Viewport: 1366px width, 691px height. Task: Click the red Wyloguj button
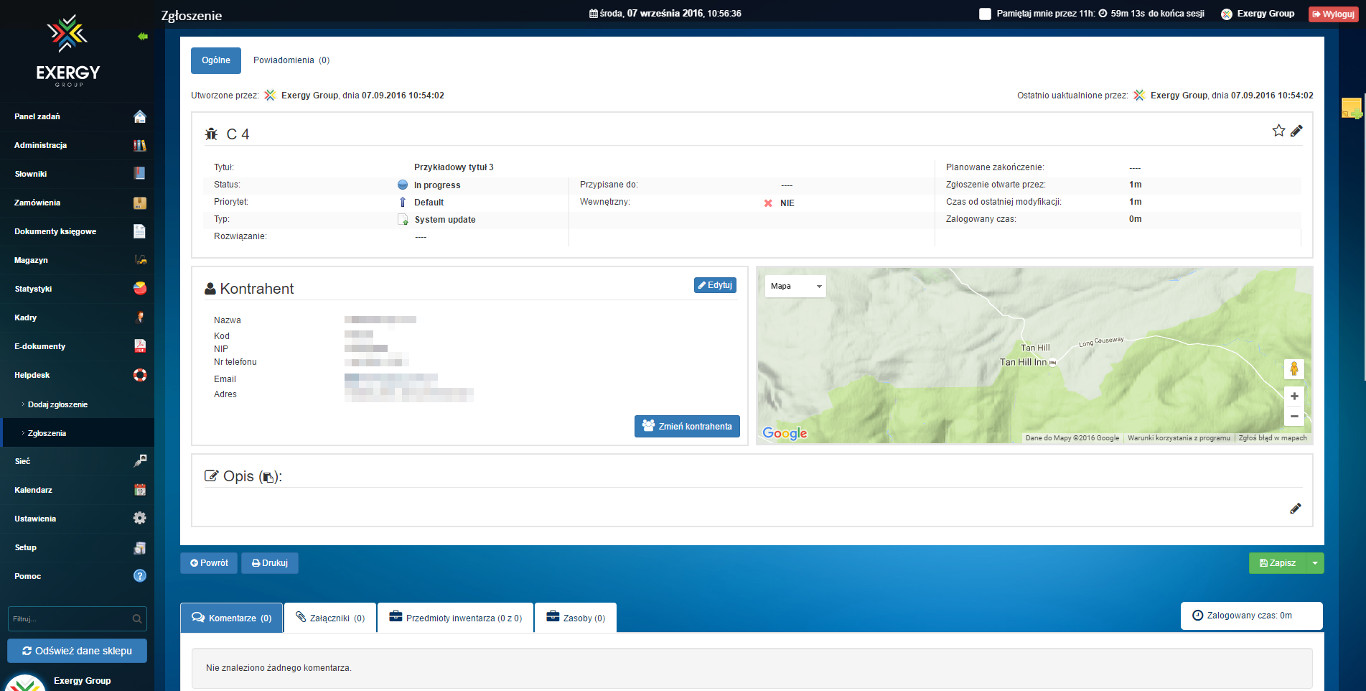tap(1333, 14)
